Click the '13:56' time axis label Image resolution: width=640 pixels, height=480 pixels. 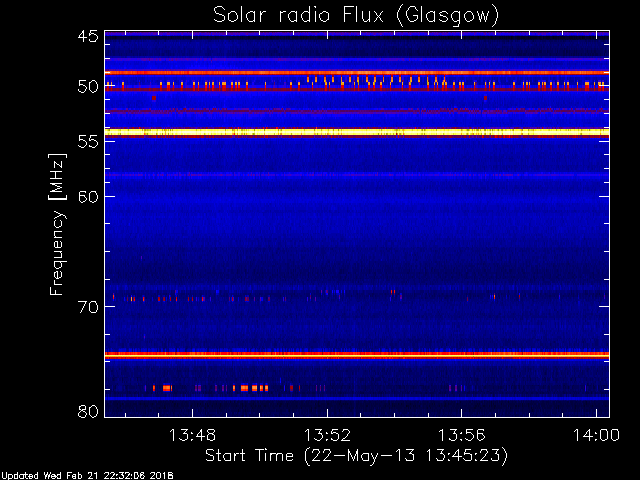click(x=462, y=435)
